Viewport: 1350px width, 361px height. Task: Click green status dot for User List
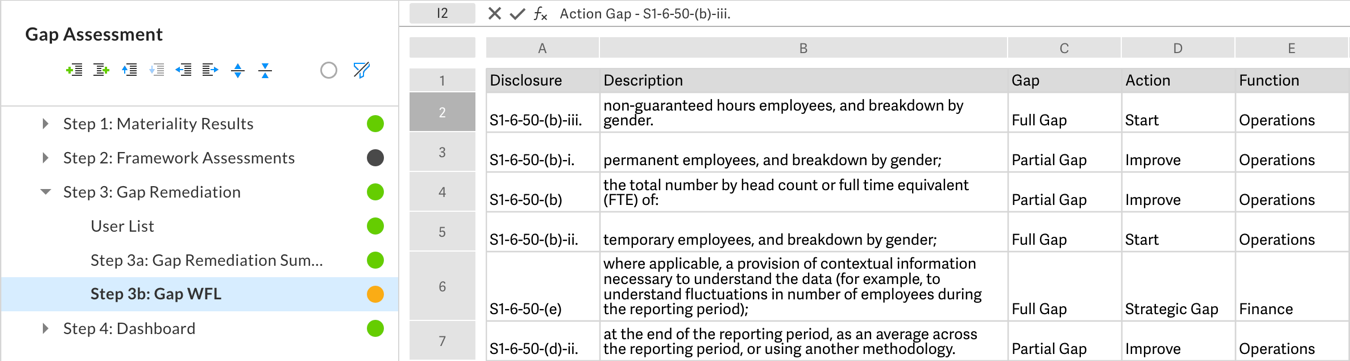[x=375, y=226]
